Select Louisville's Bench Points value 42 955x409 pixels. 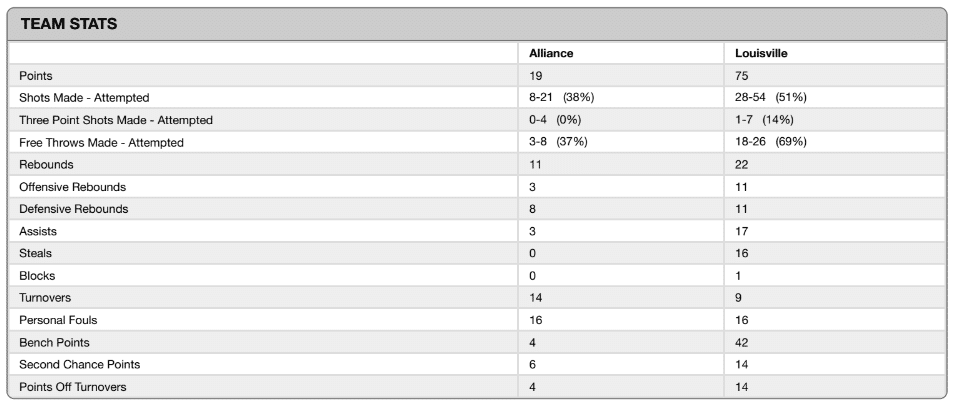[x=742, y=342]
